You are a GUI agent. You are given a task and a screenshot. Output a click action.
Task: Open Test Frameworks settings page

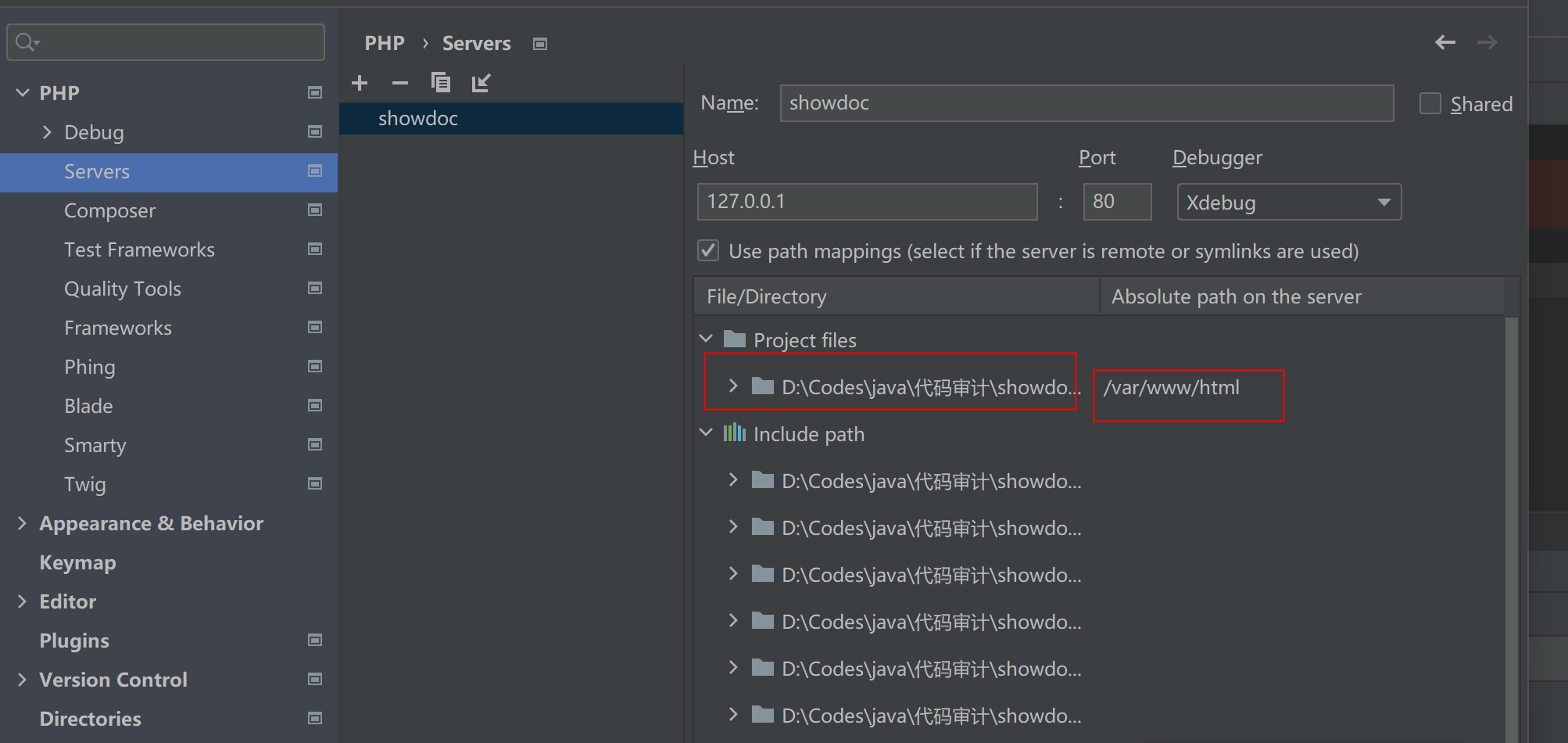(139, 249)
